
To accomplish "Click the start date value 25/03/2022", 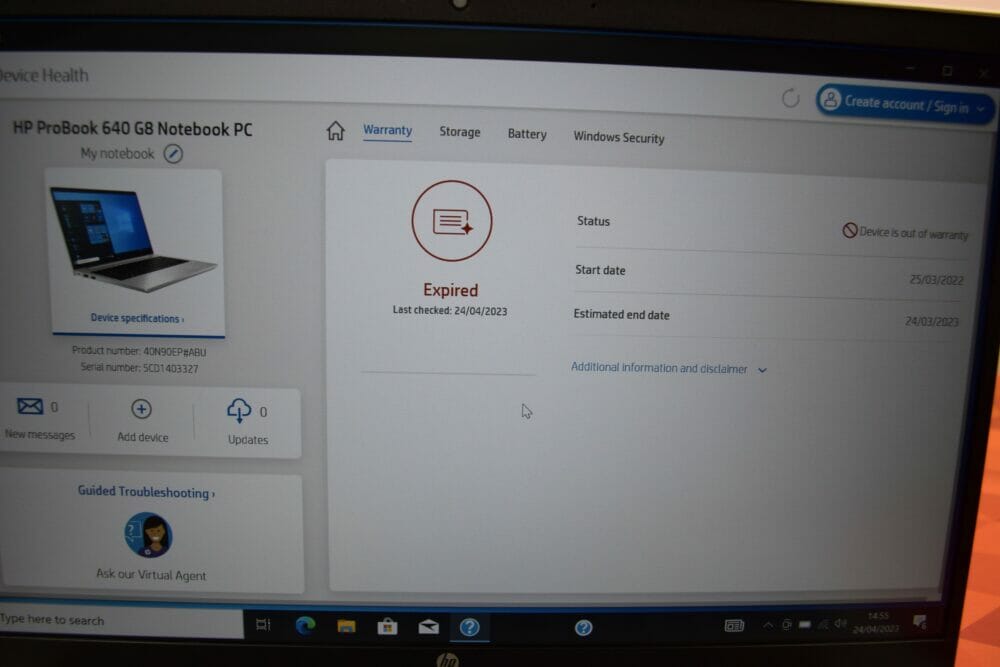I will point(936,280).
